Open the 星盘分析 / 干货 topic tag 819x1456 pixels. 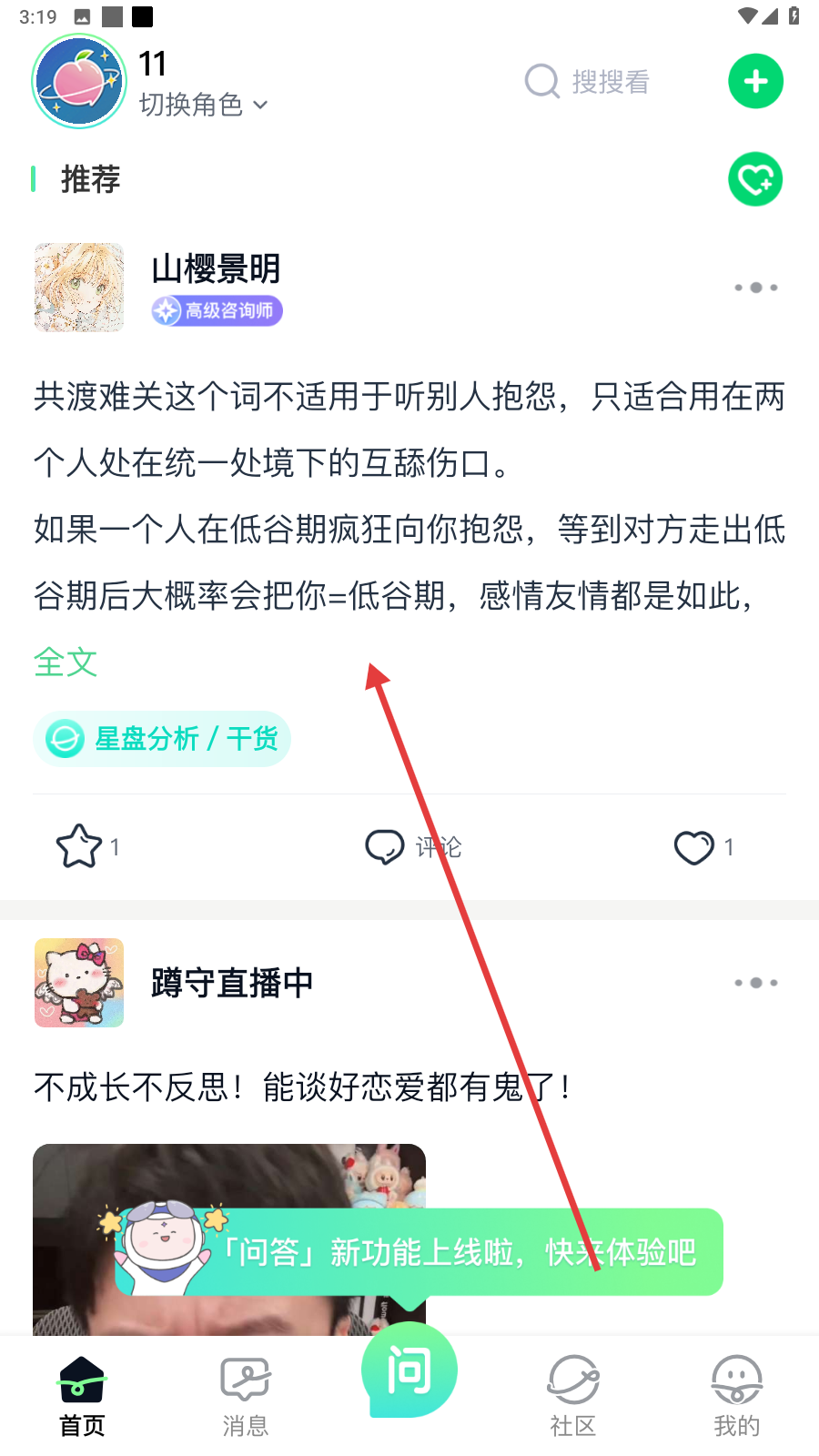(162, 739)
